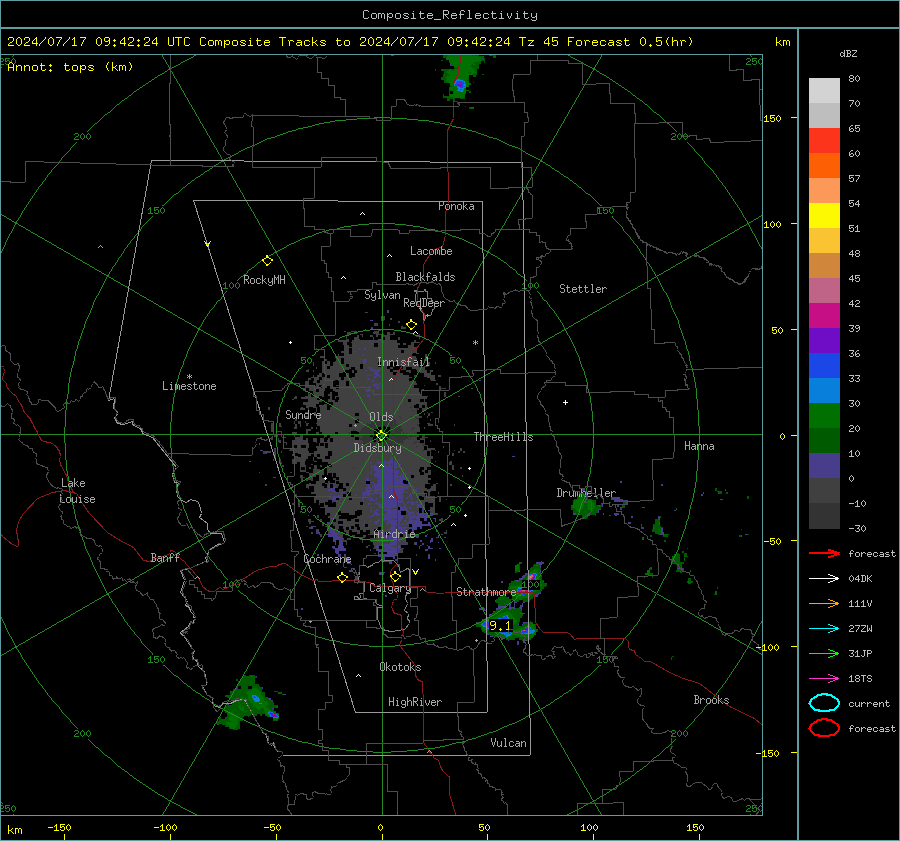The image size is (900, 841).
Task: Choose the green 31JP track arrow
Action: tap(824, 653)
